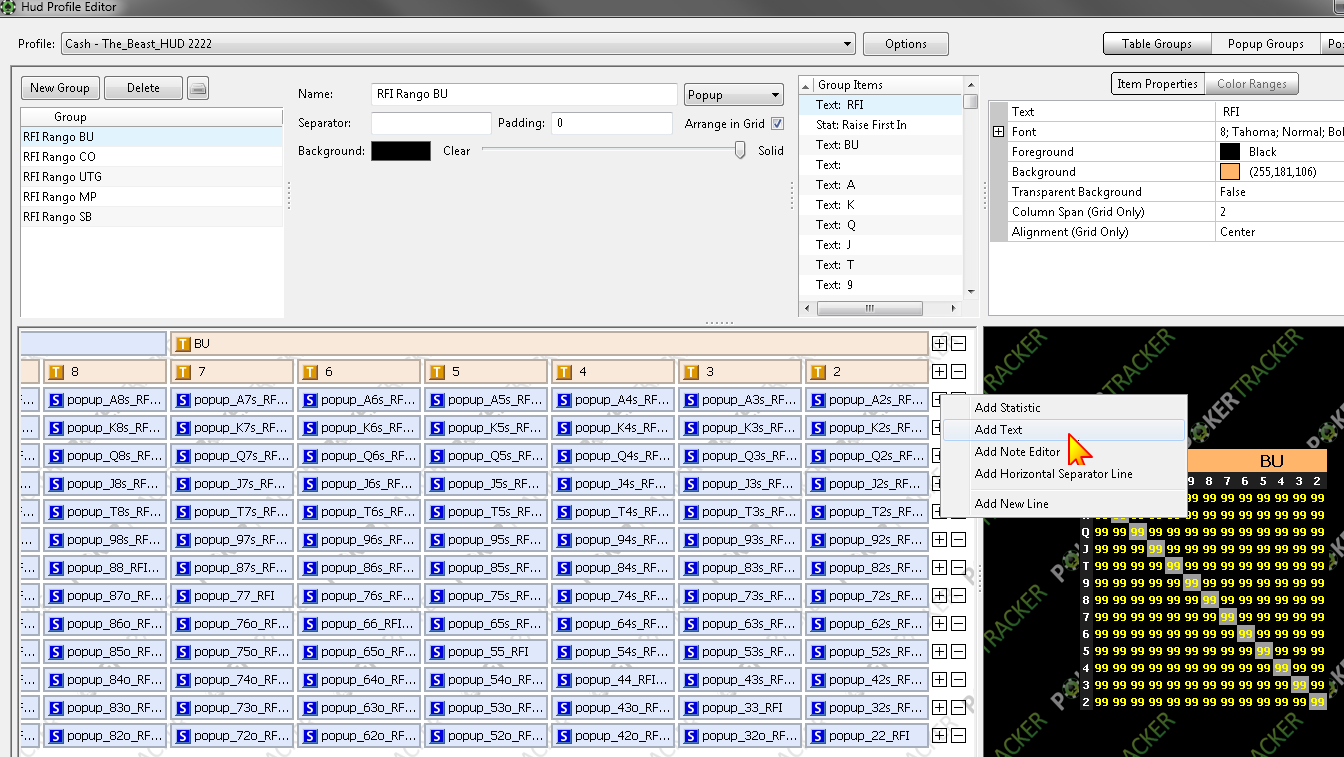Click minus icon on BU header row
This screenshot has width=1344, height=757.
(958, 344)
